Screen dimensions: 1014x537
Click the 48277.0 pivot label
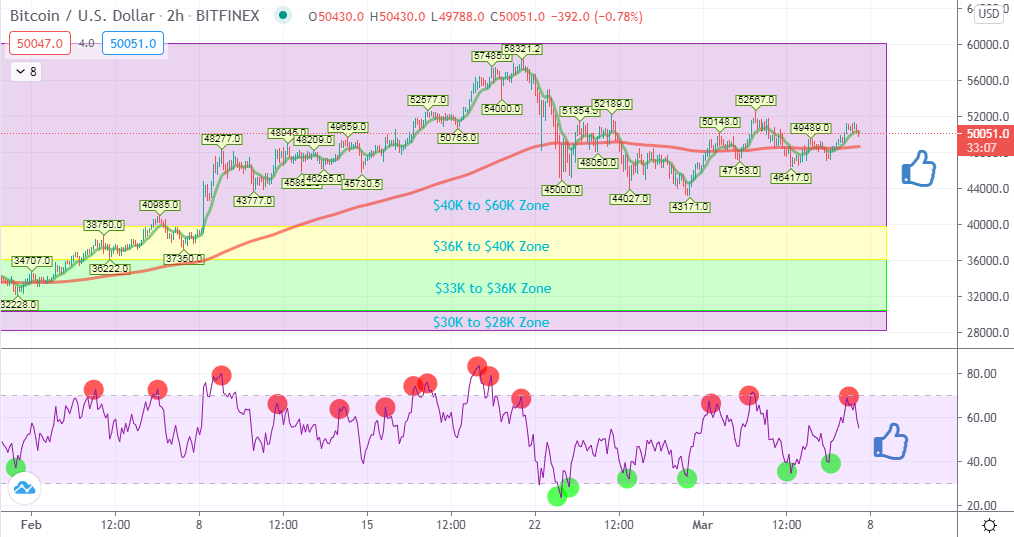tap(222, 139)
